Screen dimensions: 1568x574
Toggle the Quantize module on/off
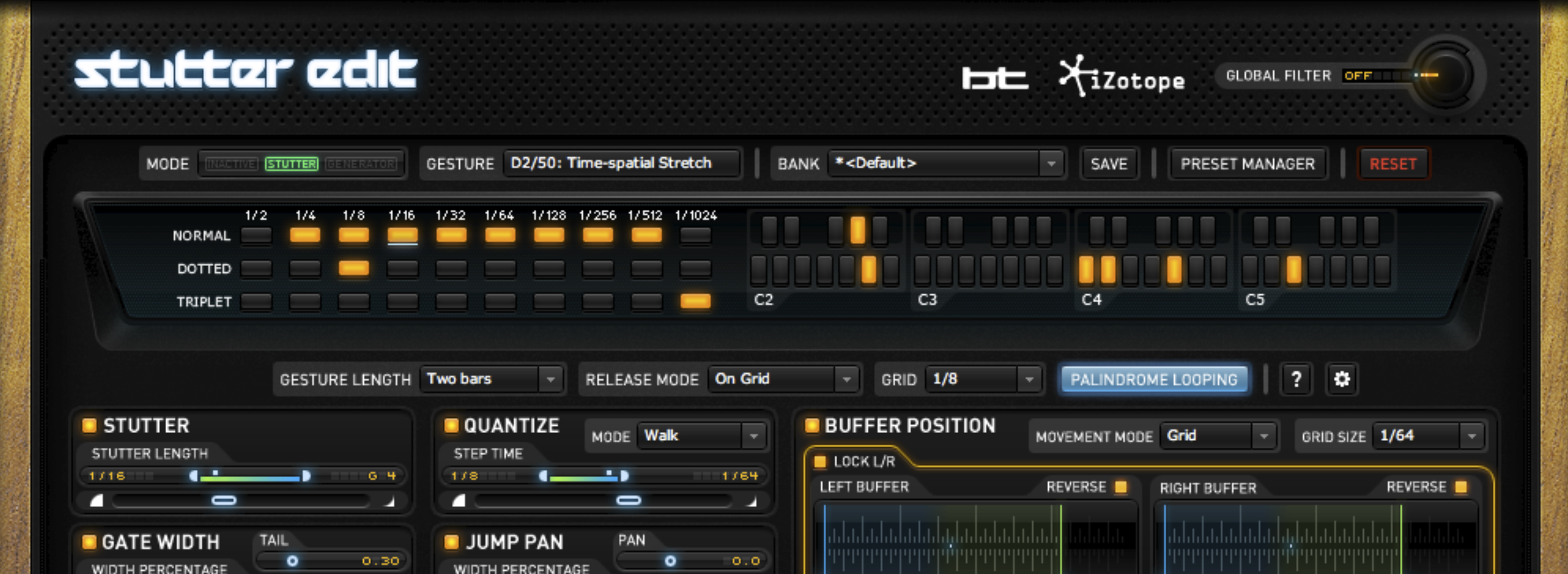coord(451,425)
